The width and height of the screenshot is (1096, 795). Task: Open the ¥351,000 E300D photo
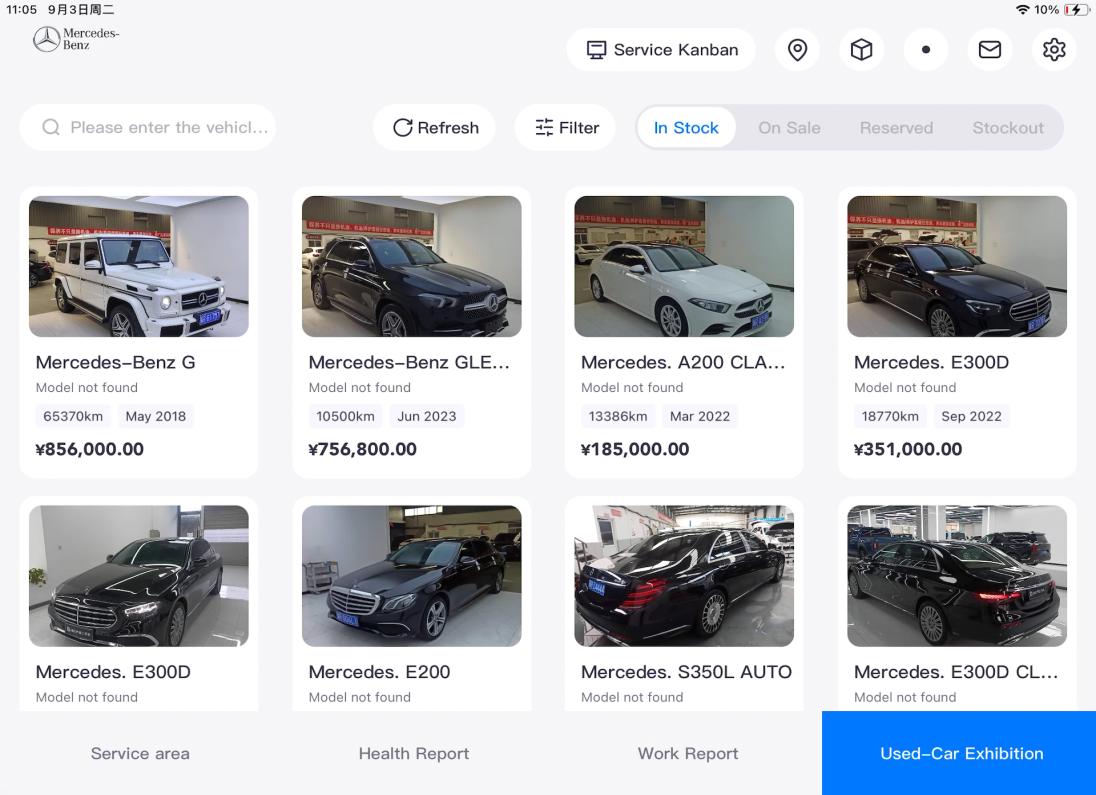pyautogui.click(x=957, y=266)
